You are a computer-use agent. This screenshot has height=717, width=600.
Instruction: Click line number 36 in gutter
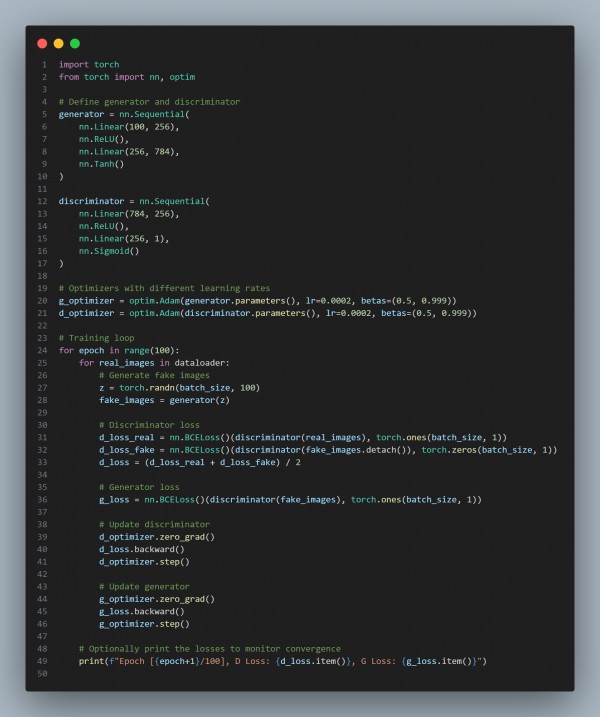pyautogui.click(x=42, y=499)
